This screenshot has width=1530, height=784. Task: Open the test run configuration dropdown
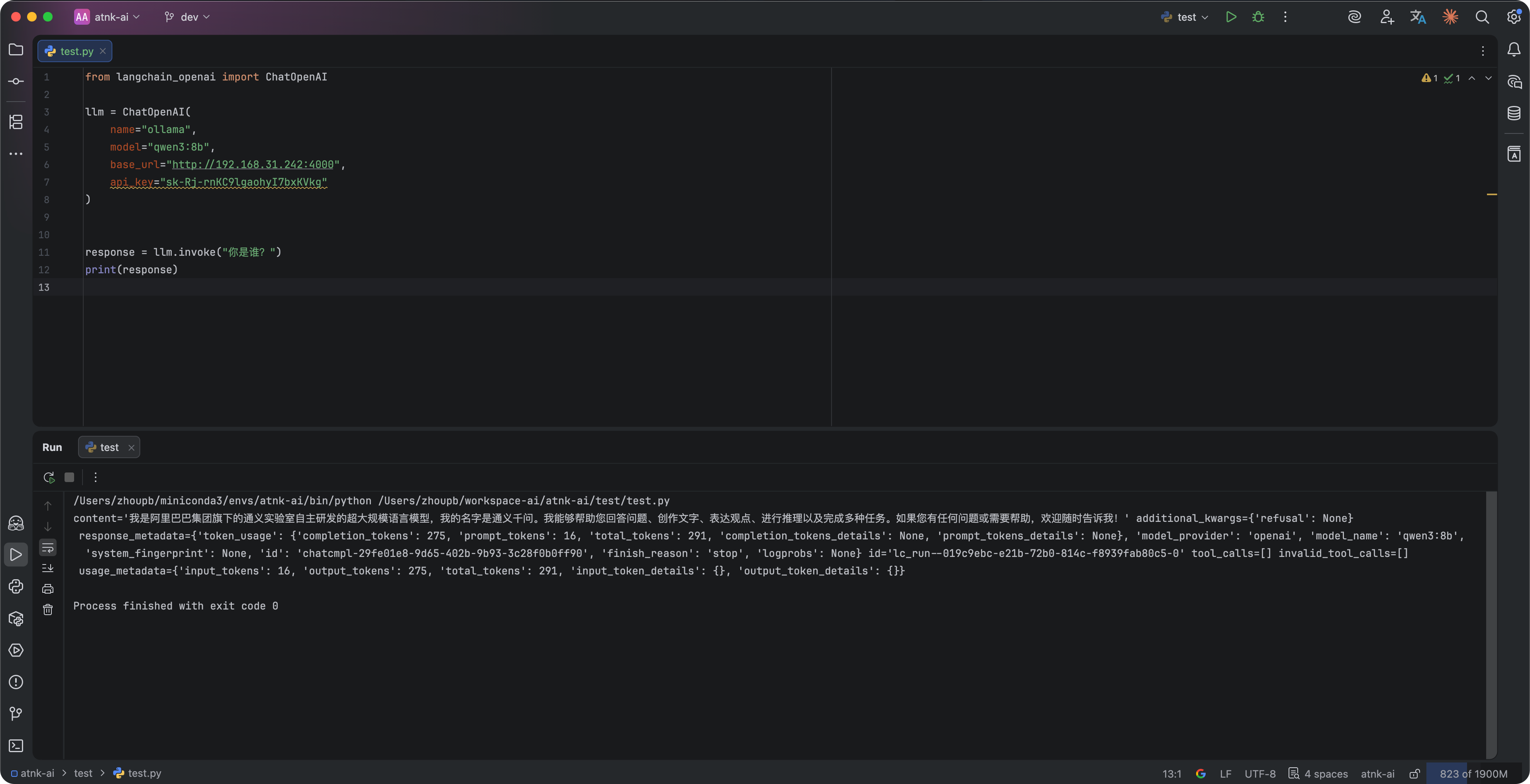click(x=1185, y=17)
